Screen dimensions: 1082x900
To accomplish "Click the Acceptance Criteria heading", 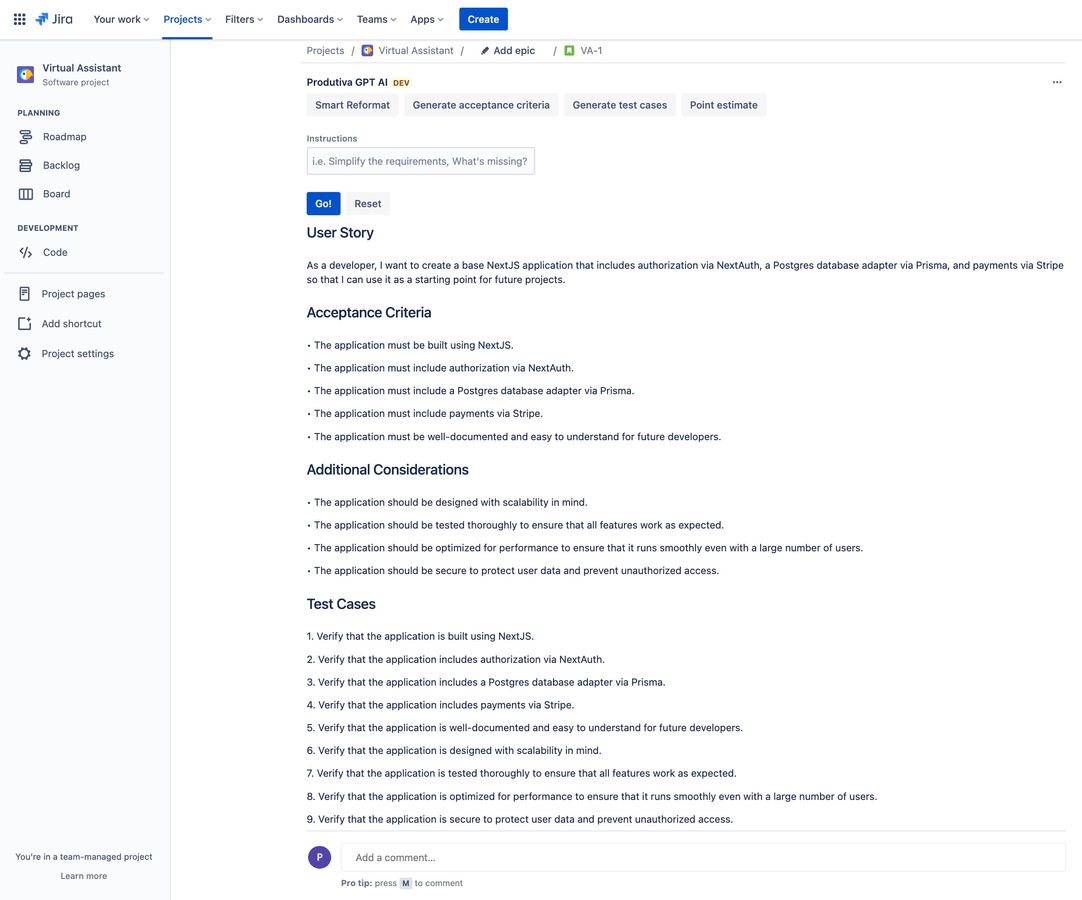I will click(x=368, y=313).
